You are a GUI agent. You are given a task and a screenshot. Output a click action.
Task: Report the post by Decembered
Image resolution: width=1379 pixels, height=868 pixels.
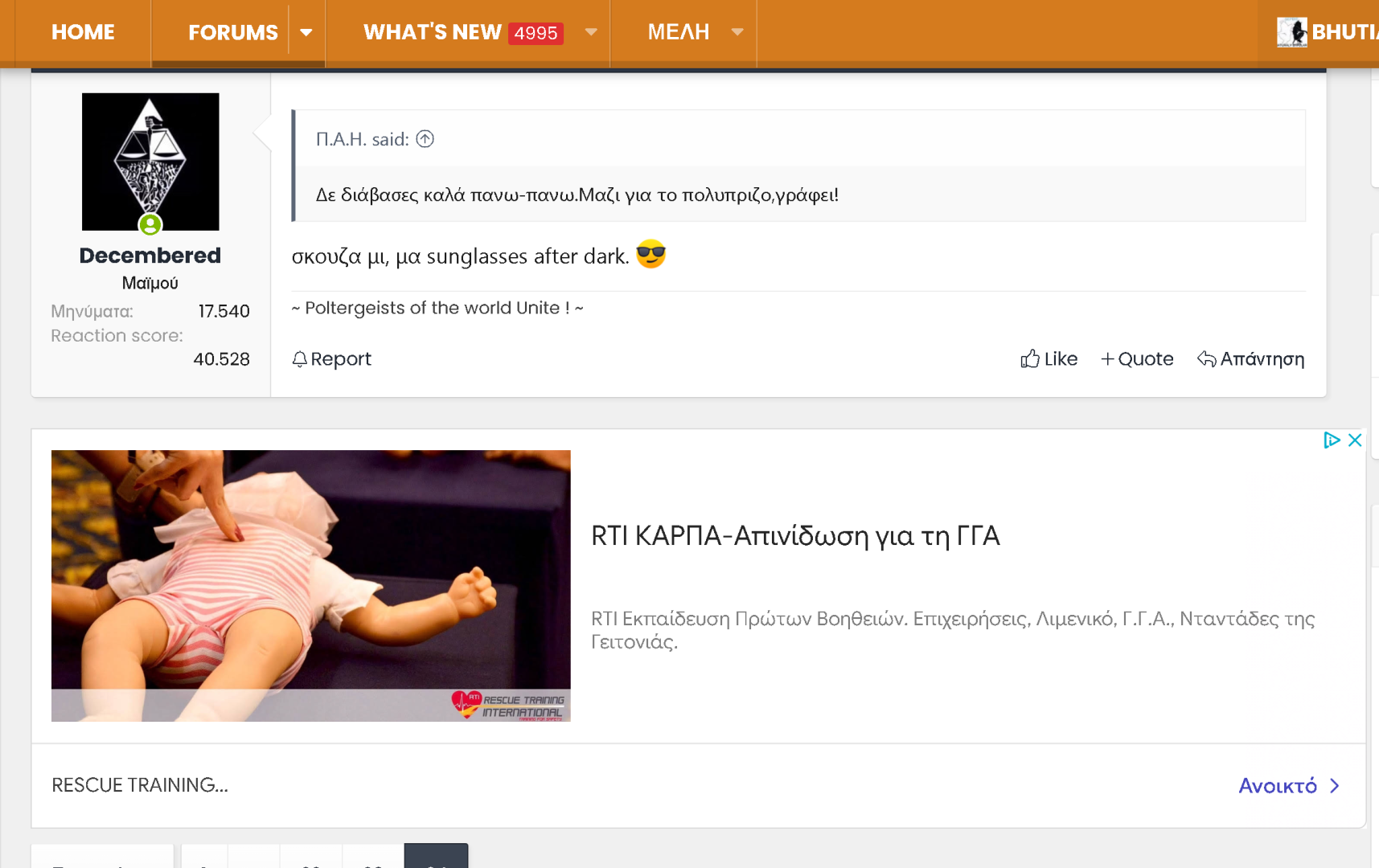331,359
